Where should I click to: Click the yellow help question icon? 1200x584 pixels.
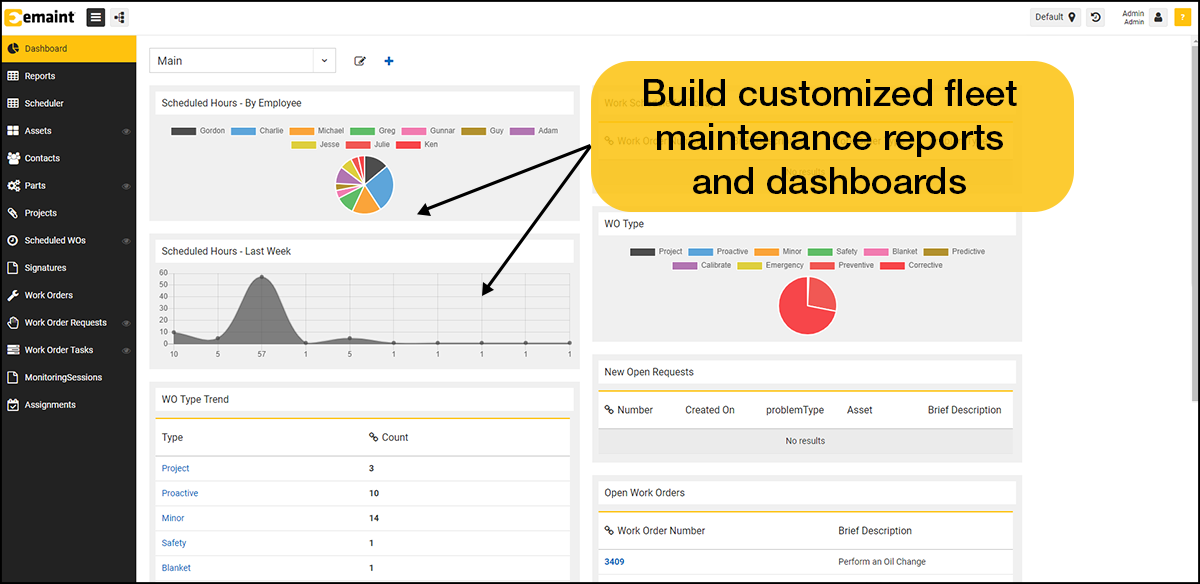1182,17
